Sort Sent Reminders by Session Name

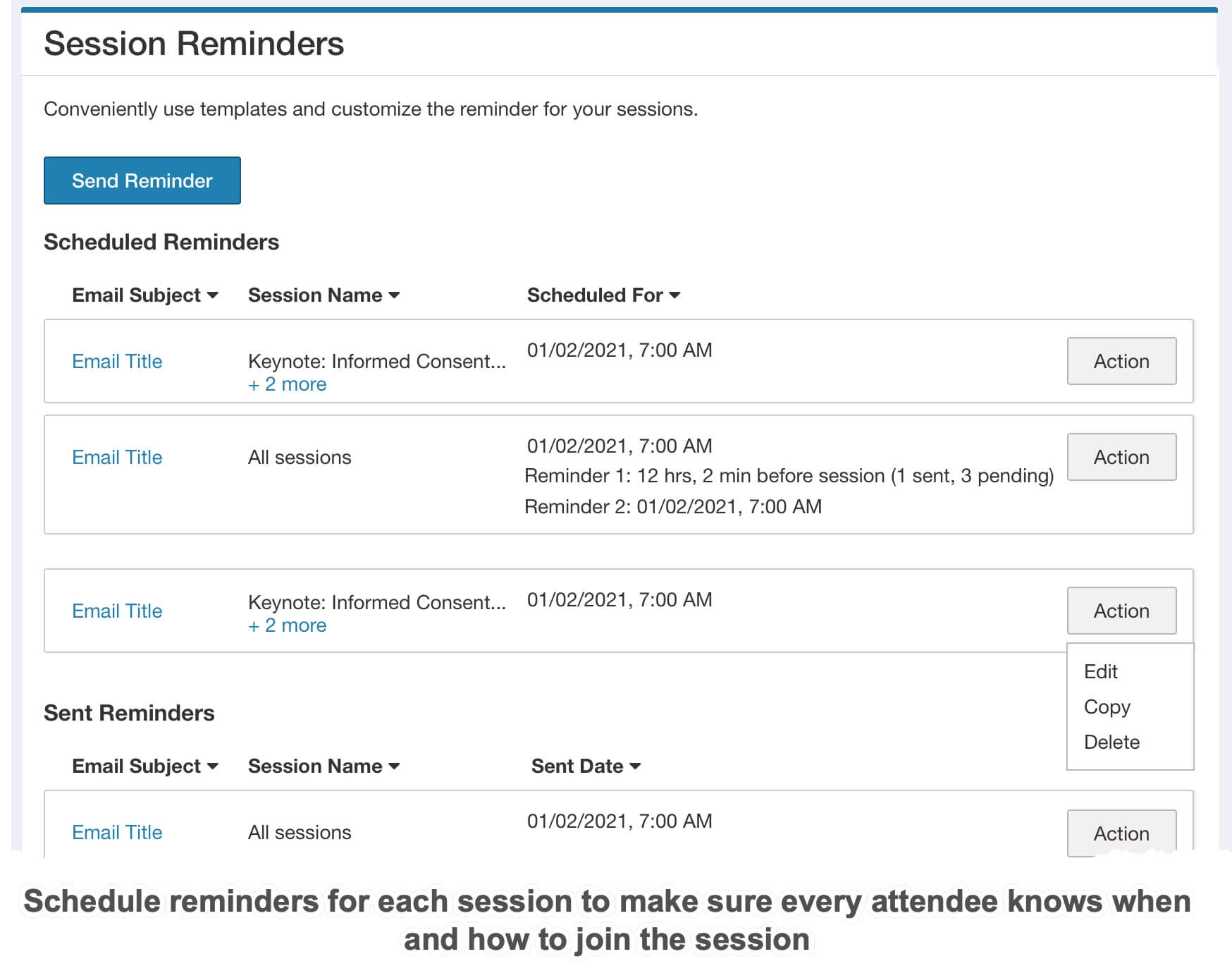click(324, 766)
